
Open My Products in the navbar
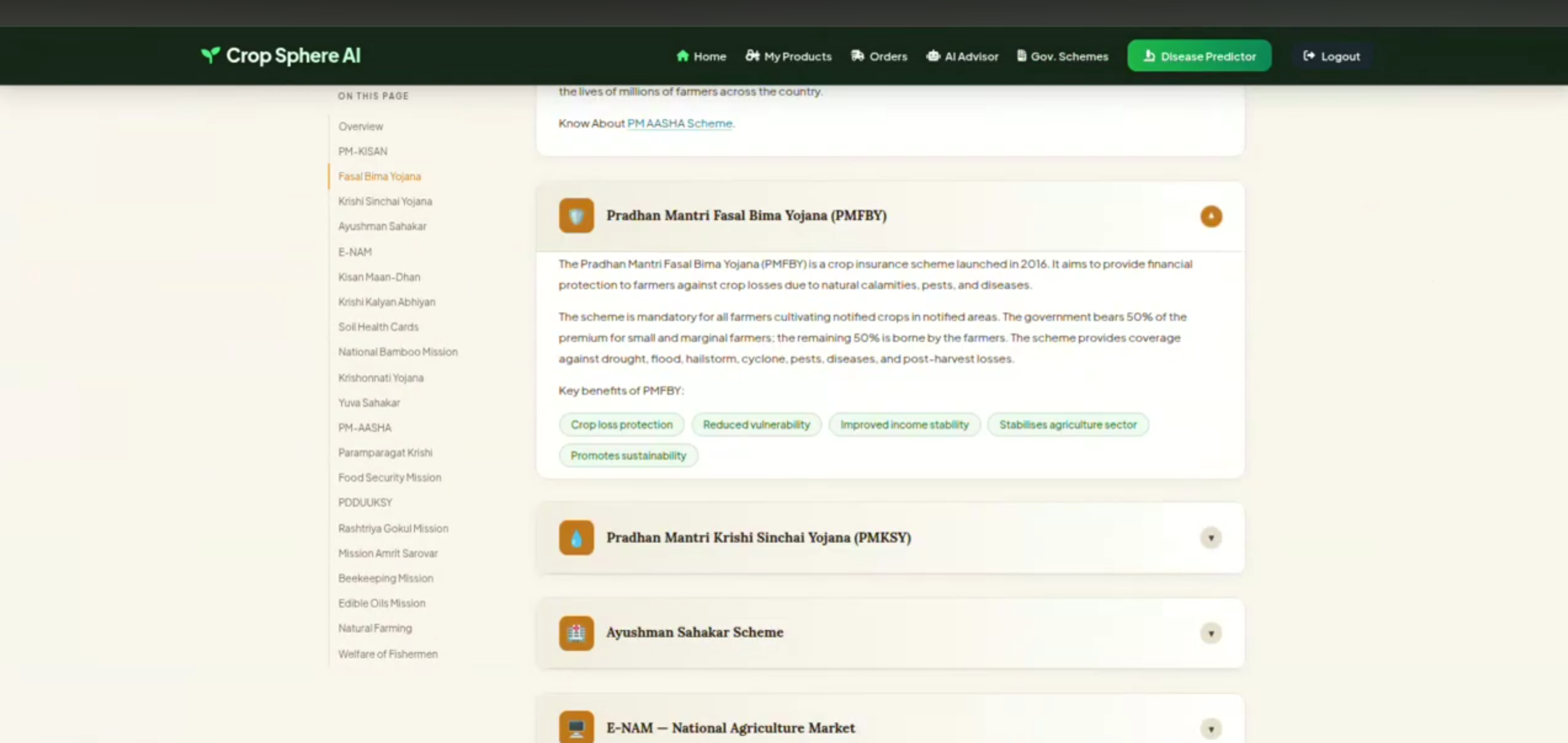pyautogui.click(x=788, y=56)
